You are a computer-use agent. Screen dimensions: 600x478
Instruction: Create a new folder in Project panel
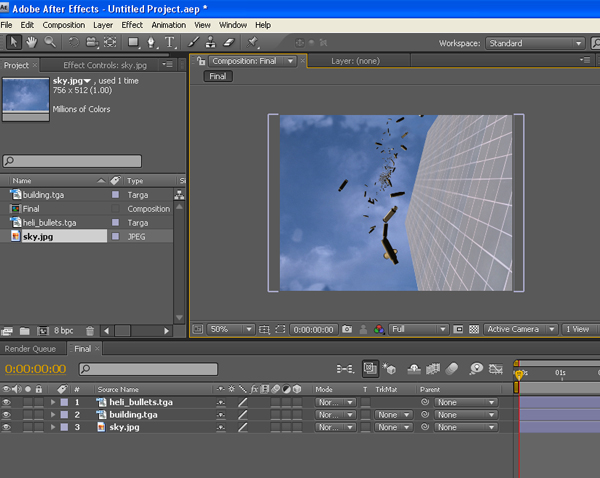(24, 331)
